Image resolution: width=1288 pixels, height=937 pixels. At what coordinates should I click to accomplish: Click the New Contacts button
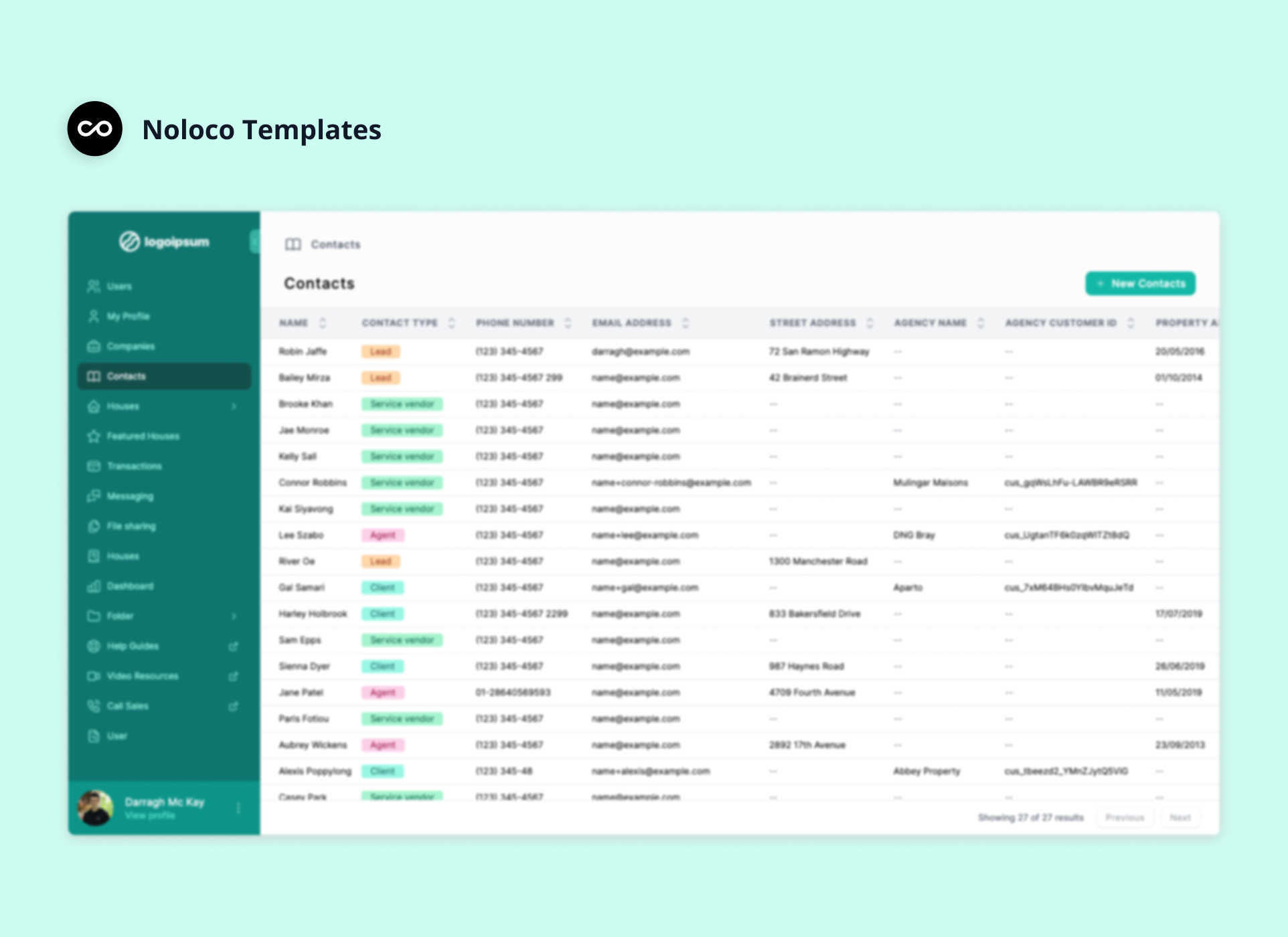tap(1139, 283)
